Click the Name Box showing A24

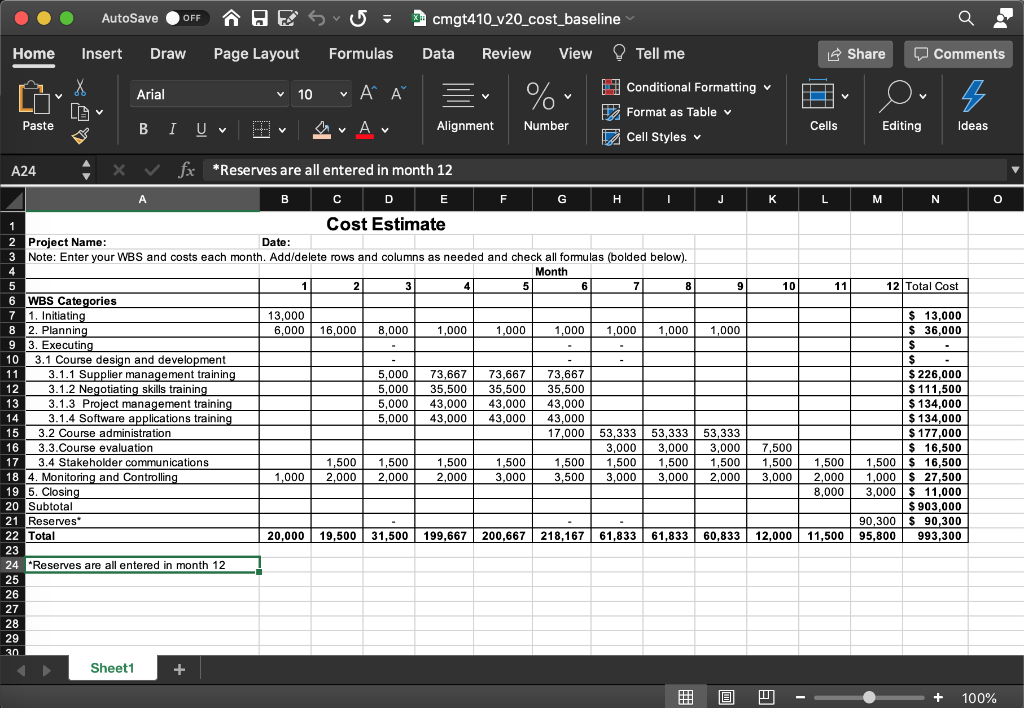click(42, 170)
